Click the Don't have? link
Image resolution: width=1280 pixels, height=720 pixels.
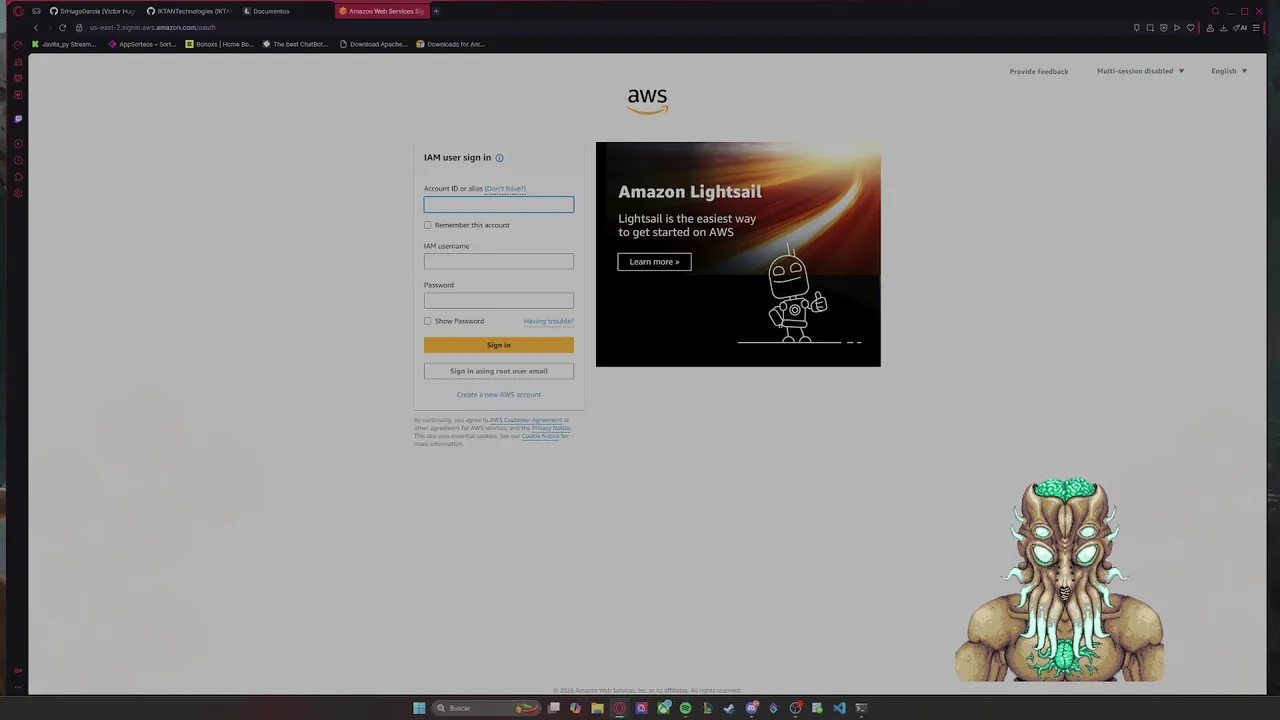tap(505, 189)
